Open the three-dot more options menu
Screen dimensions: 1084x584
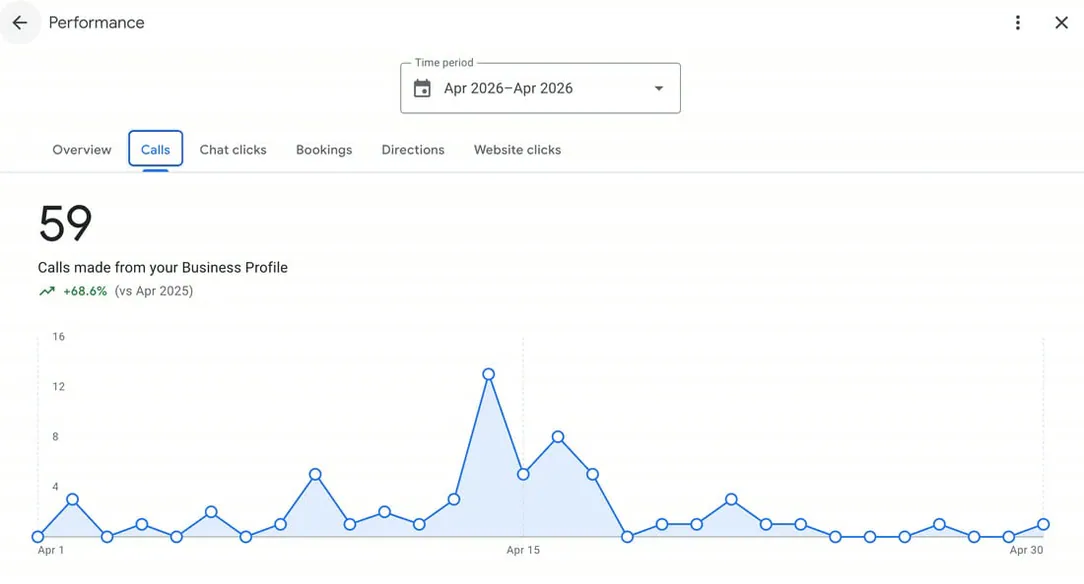[x=1017, y=23]
